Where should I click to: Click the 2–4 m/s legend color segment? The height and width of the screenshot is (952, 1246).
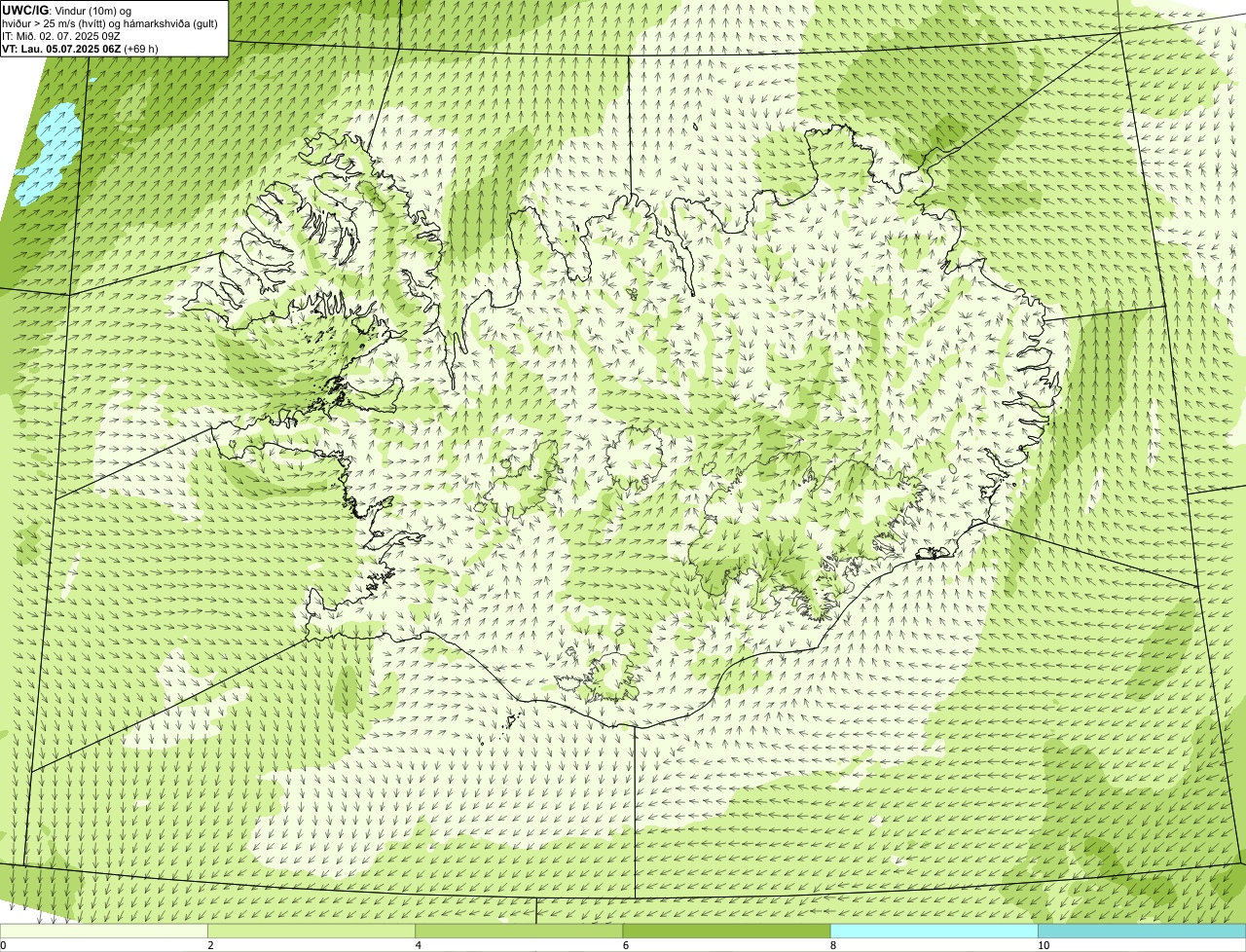pos(311,932)
